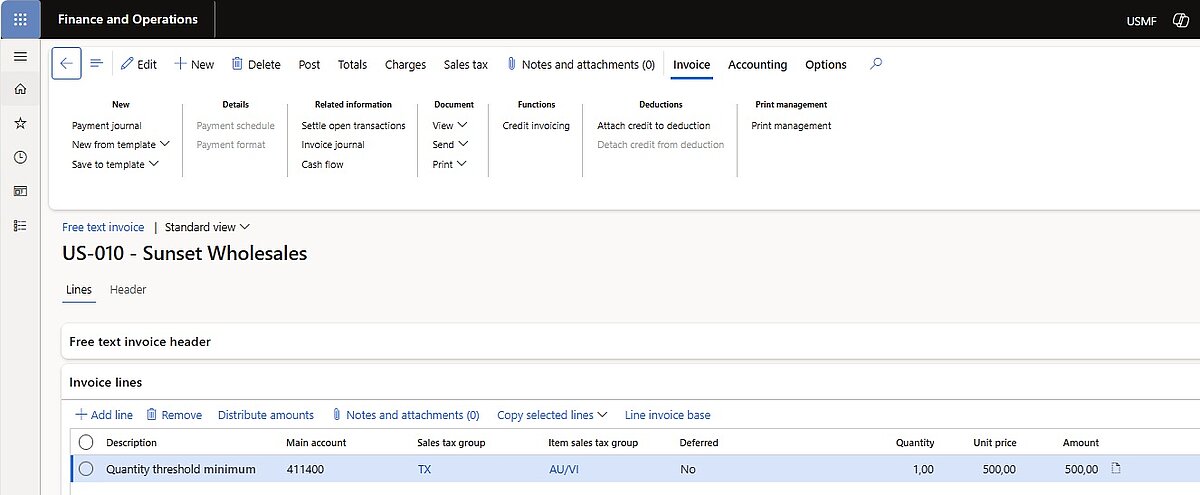The width and height of the screenshot is (1200, 495).
Task: Open invoice lines Notes and attachments (0)
Action: coord(406,415)
